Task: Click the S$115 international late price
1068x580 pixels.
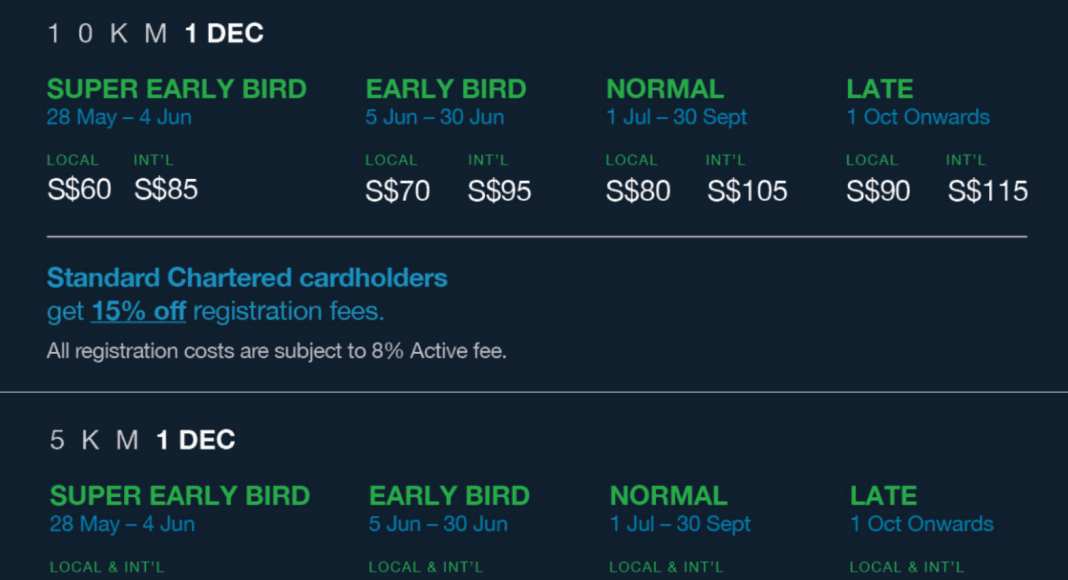Action: pyautogui.click(x=988, y=191)
